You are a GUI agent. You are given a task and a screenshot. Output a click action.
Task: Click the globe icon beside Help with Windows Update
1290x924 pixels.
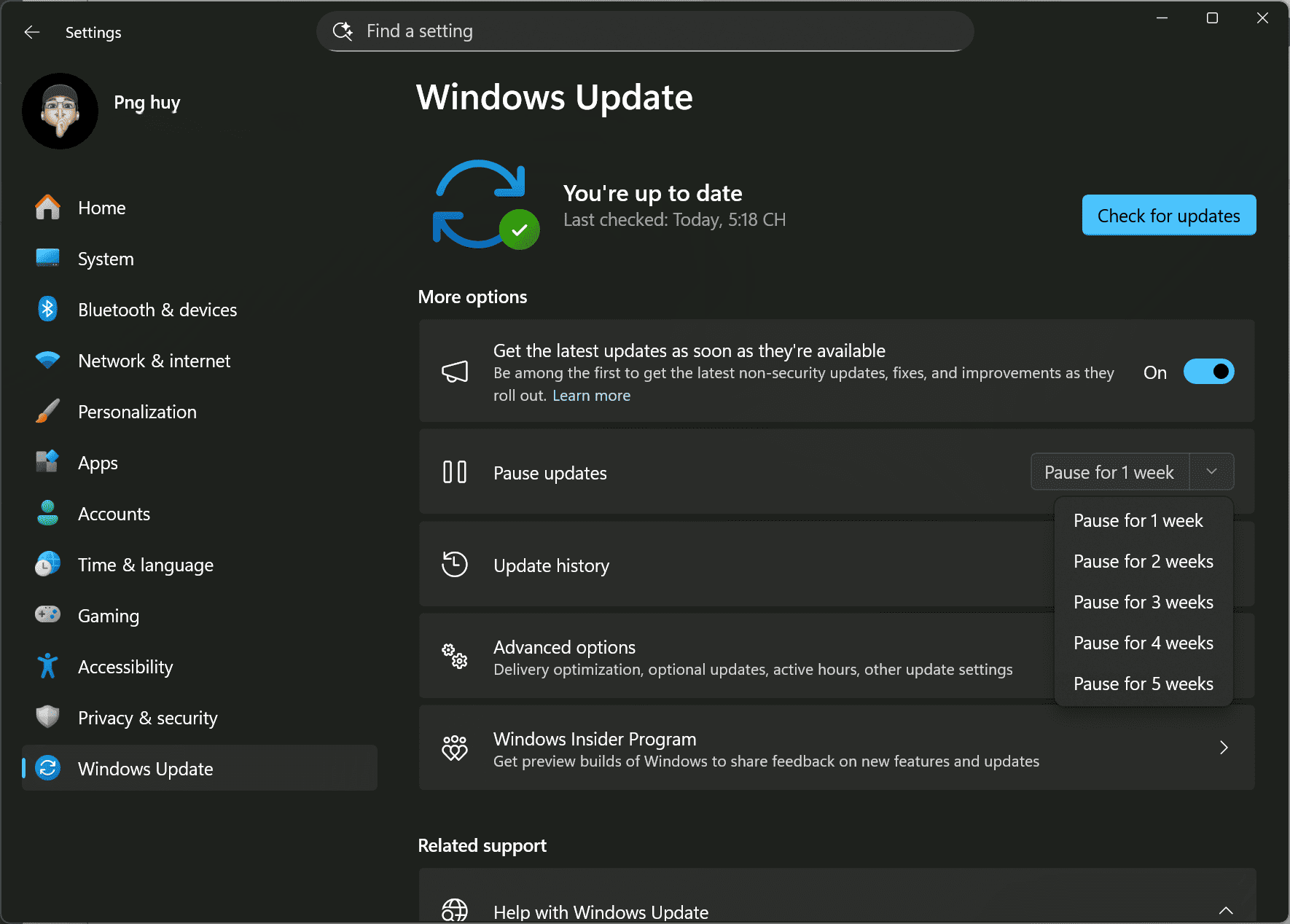coord(455,911)
